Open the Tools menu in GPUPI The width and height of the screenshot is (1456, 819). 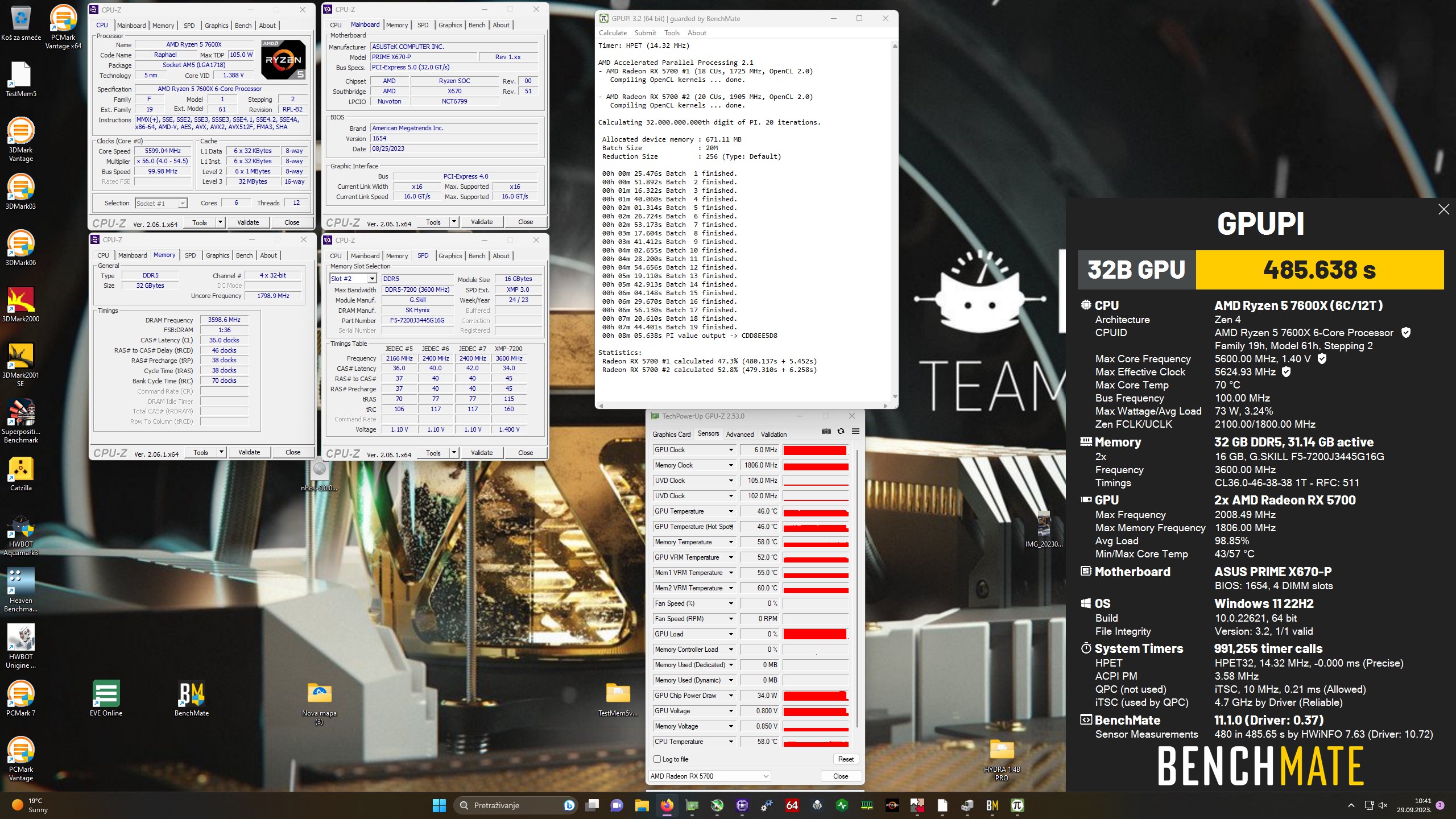point(672,33)
